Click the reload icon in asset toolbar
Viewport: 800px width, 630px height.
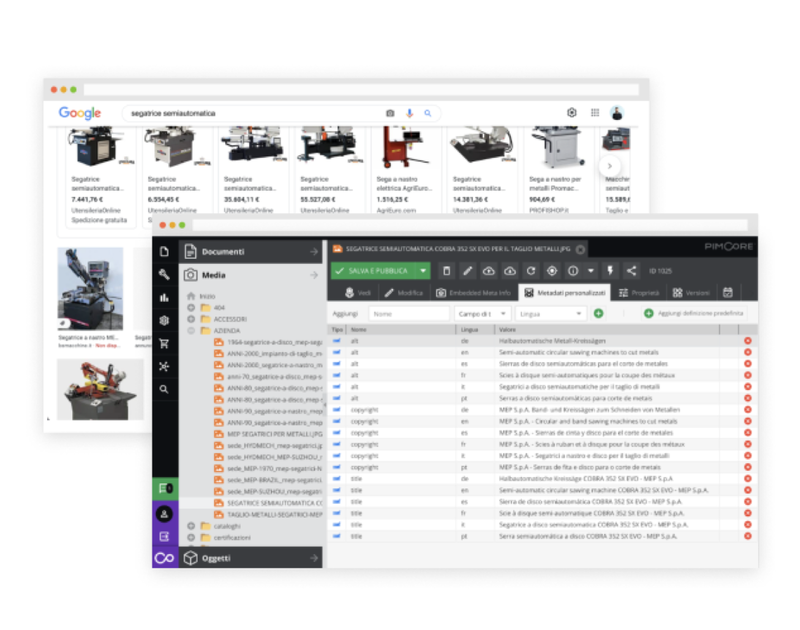531,271
